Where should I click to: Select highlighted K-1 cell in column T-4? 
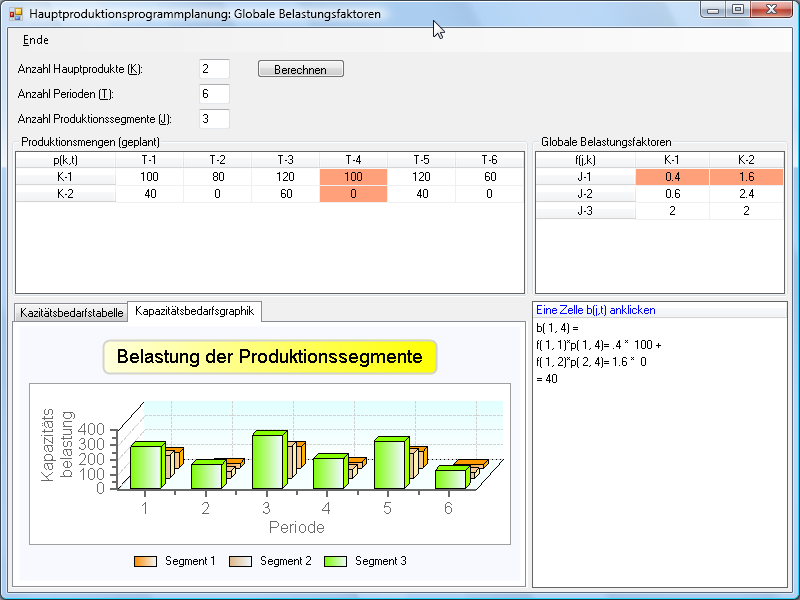[353, 177]
